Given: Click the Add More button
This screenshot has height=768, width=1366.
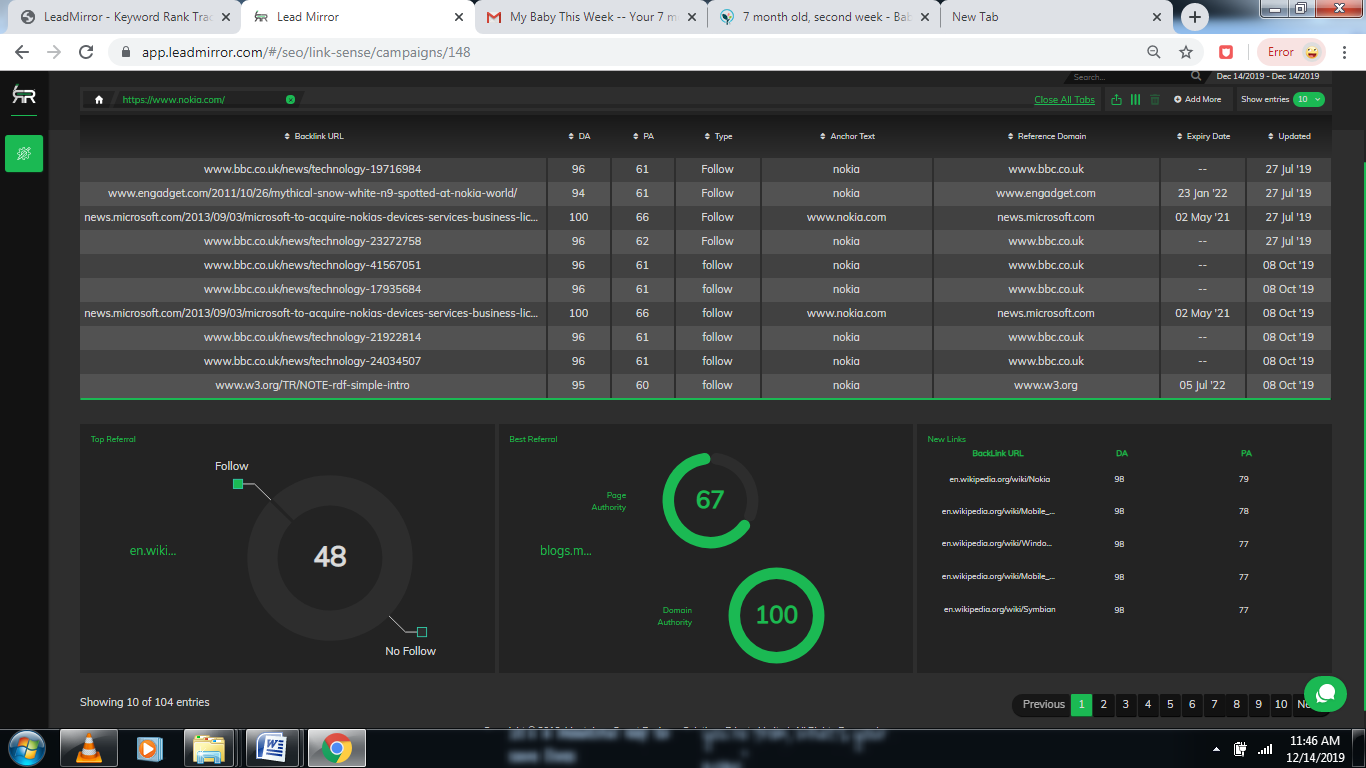Looking at the screenshot, I should click(x=1197, y=99).
